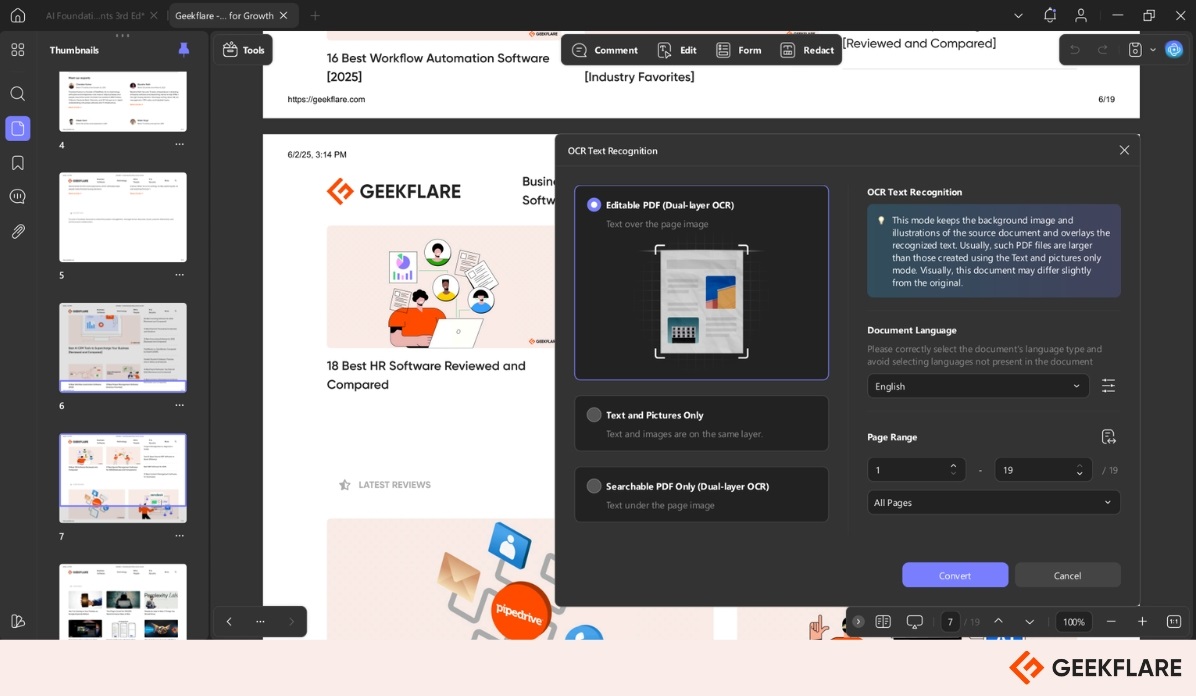Redo the last action

(x=1102, y=50)
